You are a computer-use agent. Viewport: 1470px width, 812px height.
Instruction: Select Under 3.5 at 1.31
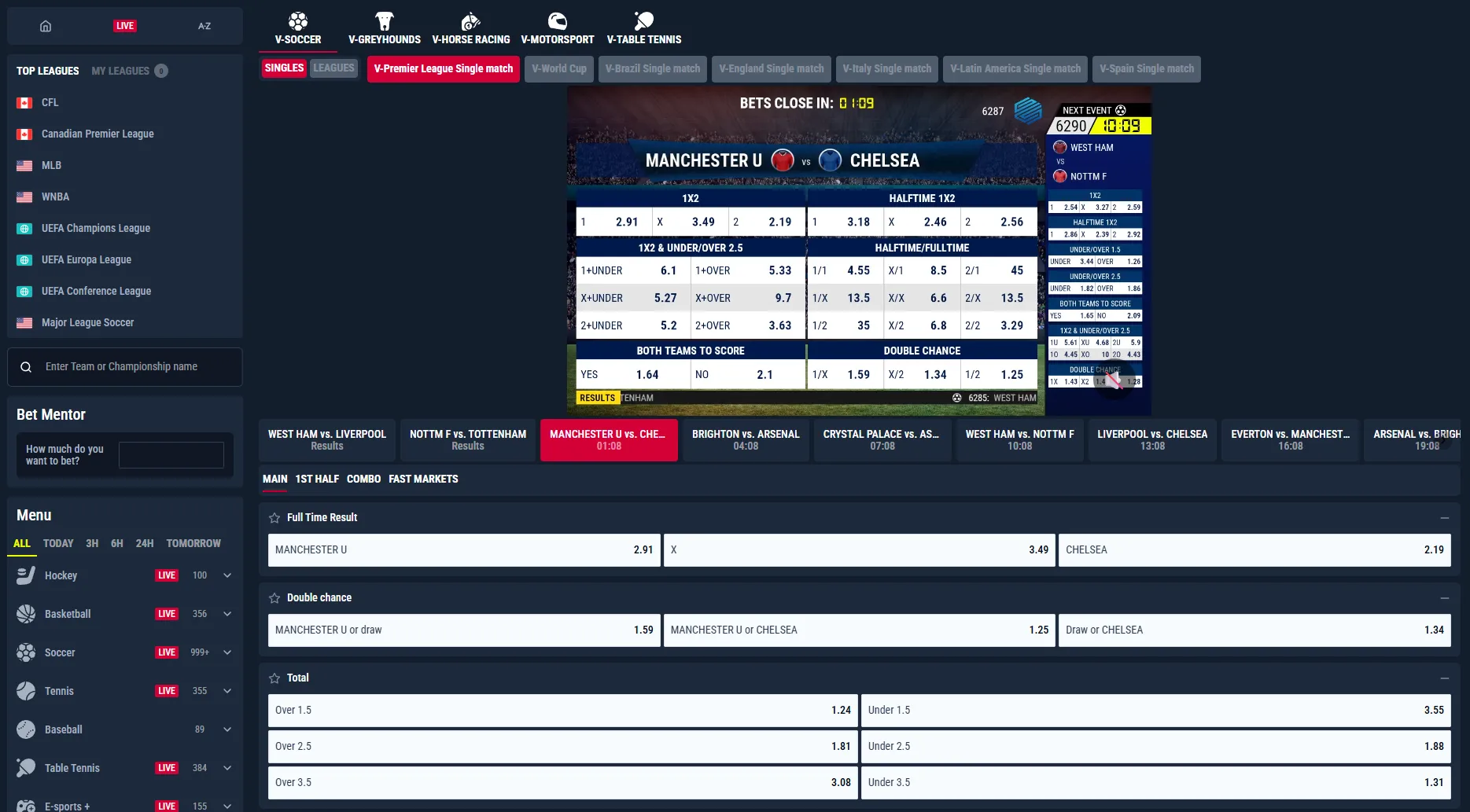tap(1156, 783)
